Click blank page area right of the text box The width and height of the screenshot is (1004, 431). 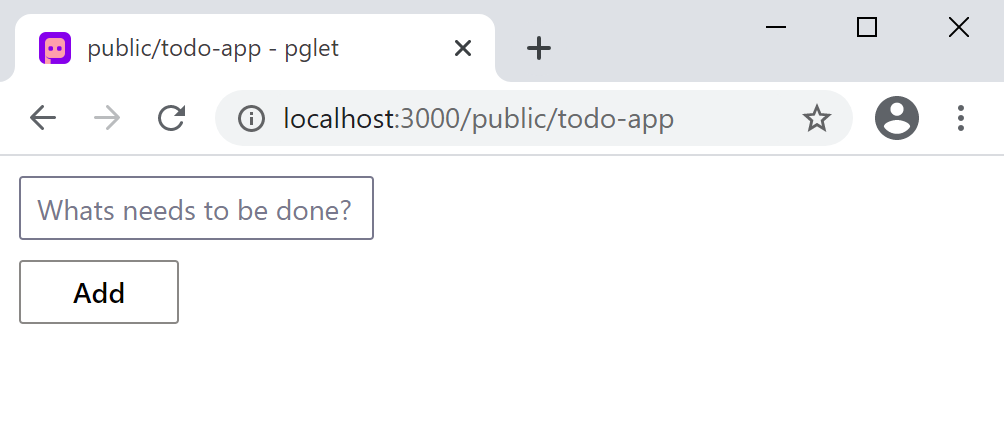[650, 209]
